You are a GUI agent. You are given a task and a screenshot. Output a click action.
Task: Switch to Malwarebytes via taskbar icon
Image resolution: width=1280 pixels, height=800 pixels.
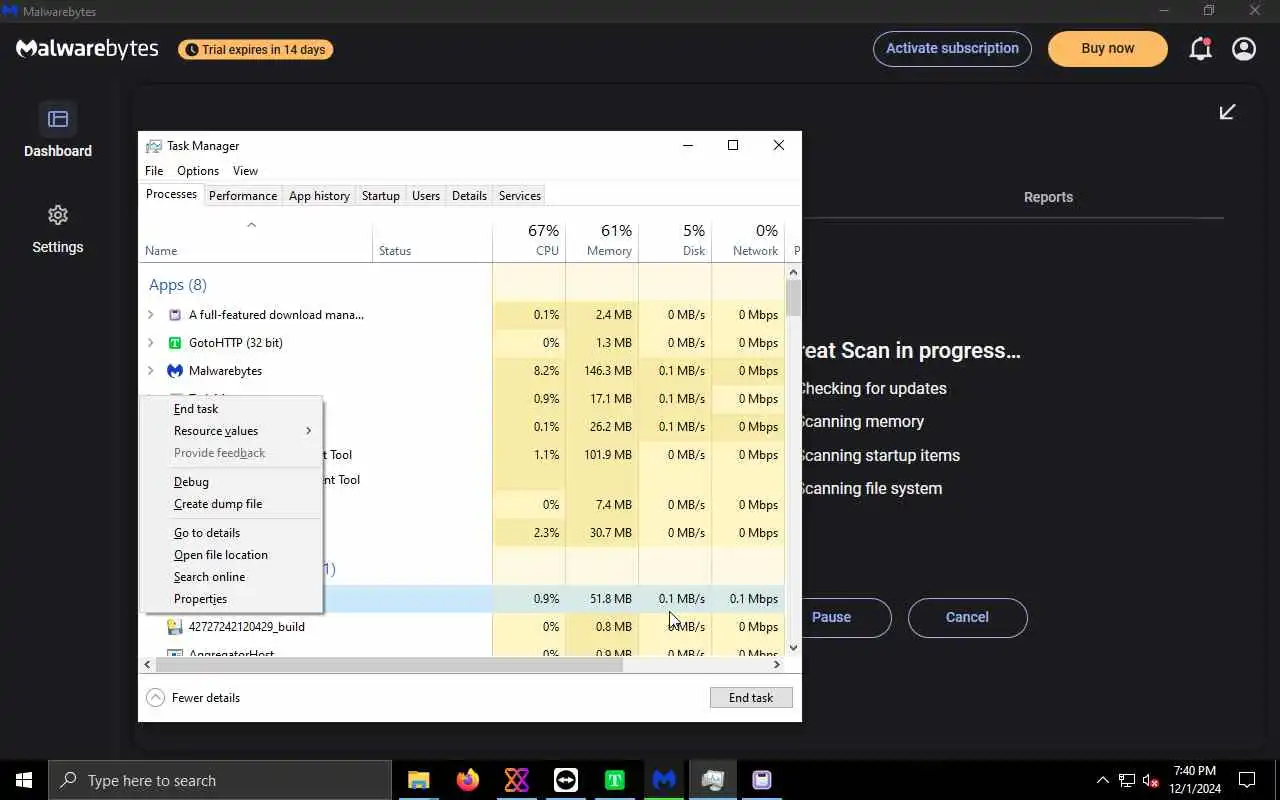tap(664, 780)
